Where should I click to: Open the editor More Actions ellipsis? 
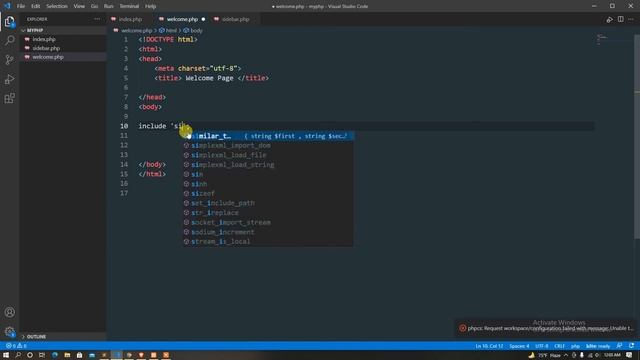pyautogui.click(x=631, y=19)
